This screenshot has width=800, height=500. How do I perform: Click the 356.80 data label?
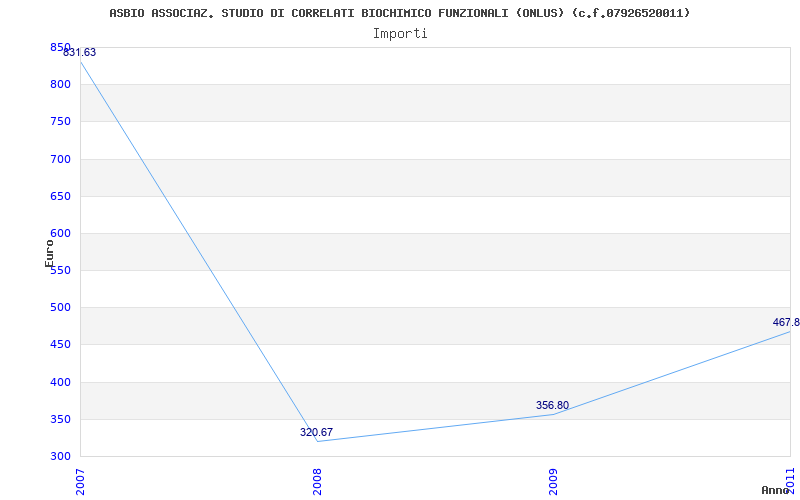[x=552, y=405]
